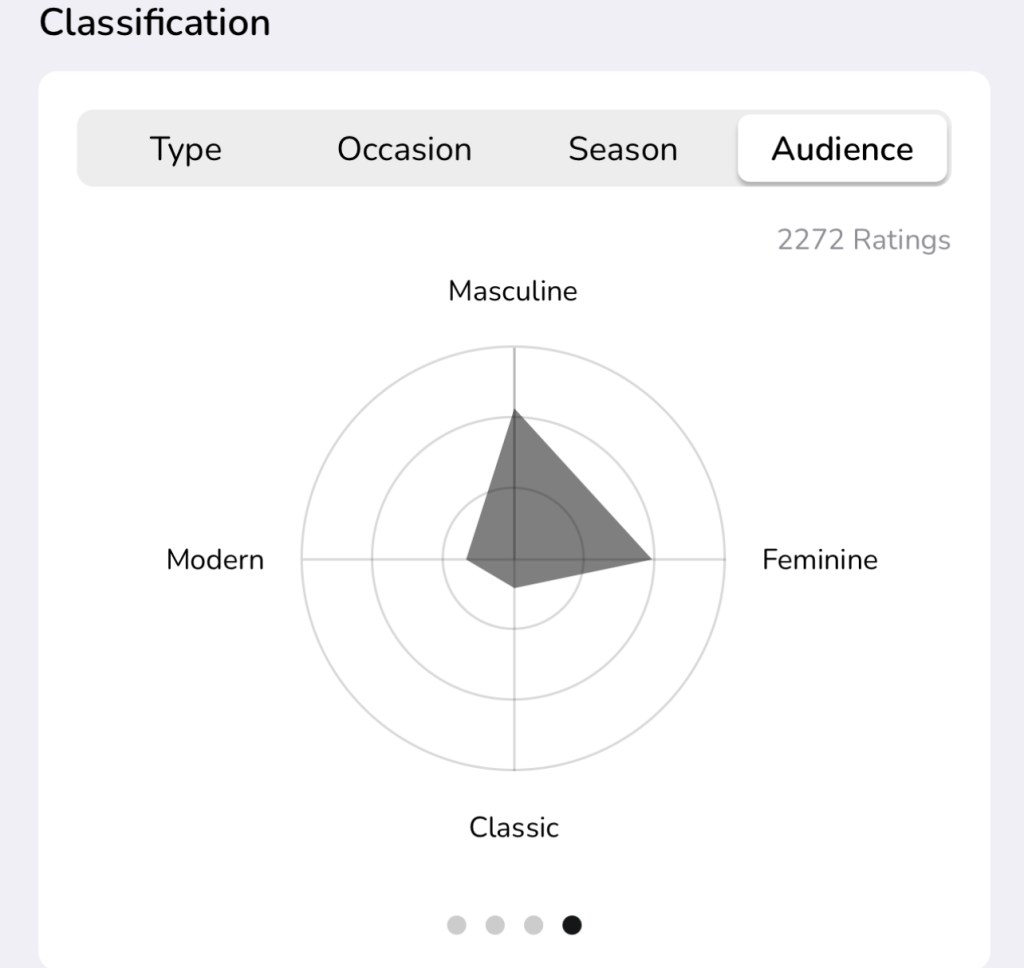This screenshot has width=1024, height=968.
Task: Click polygon's right vertex on Feminine axis
Action: pos(652,559)
